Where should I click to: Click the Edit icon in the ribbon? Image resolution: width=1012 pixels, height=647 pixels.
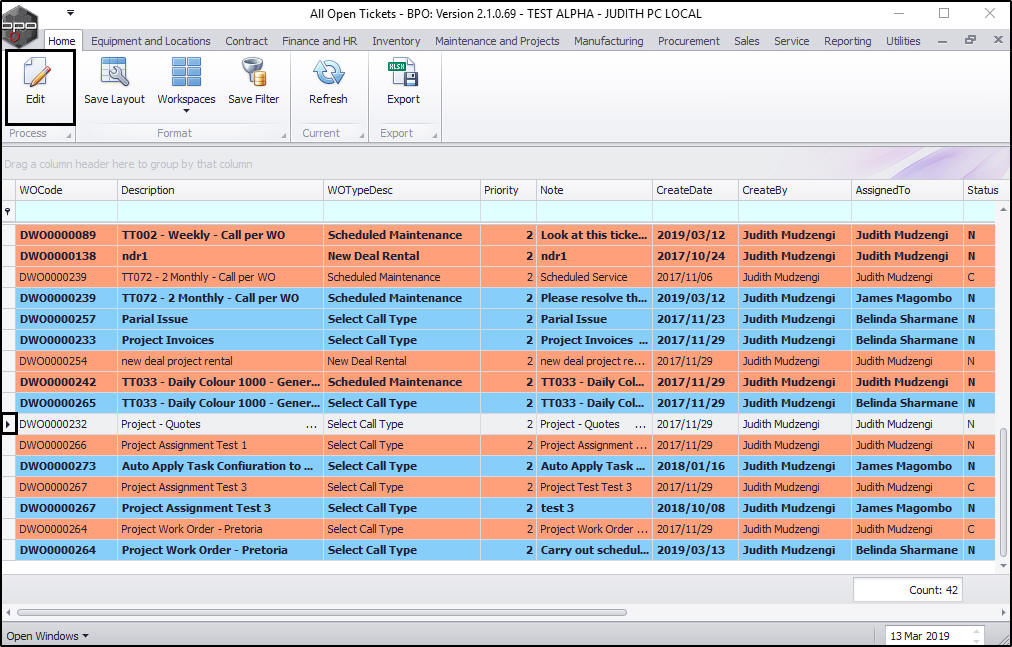(36, 73)
